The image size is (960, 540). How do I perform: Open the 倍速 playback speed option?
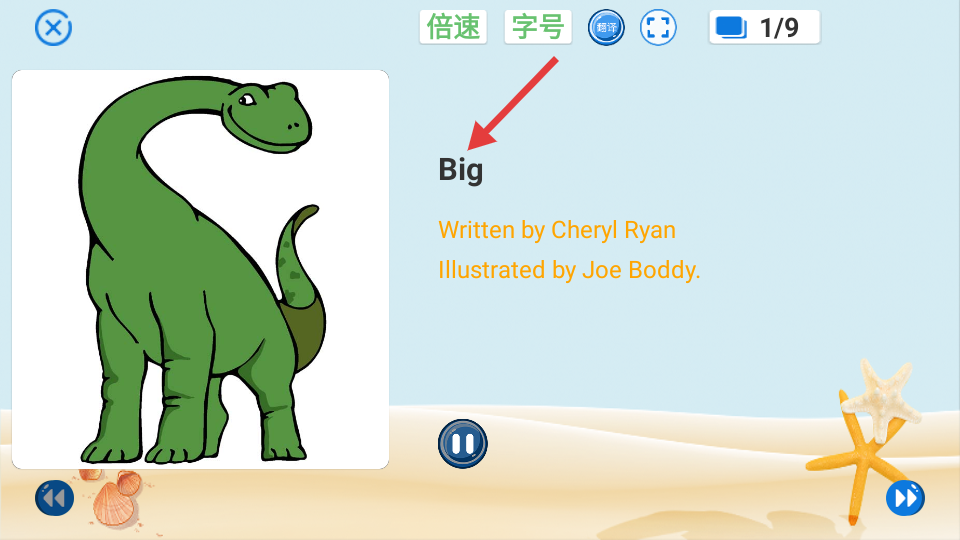click(x=453, y=27)
